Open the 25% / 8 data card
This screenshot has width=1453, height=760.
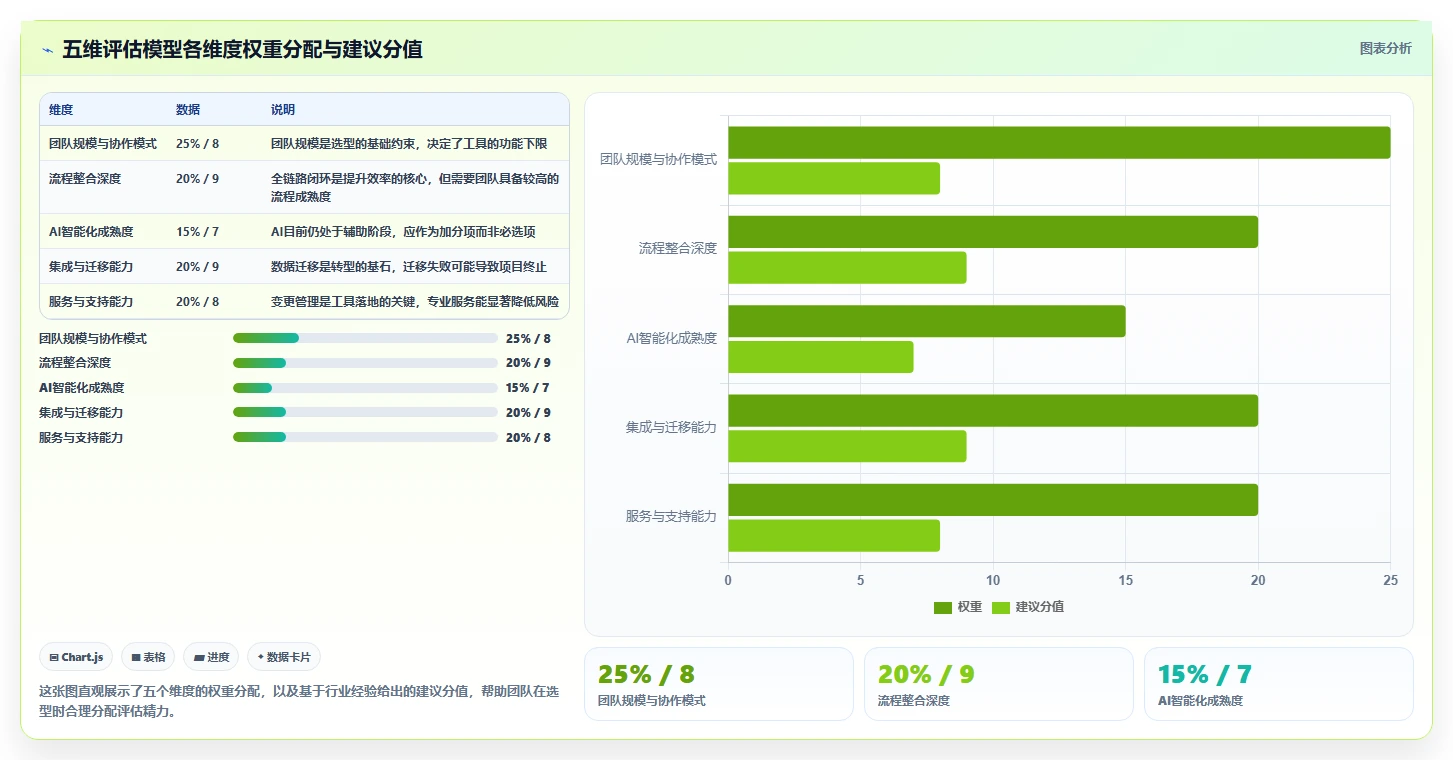point(719,684)
